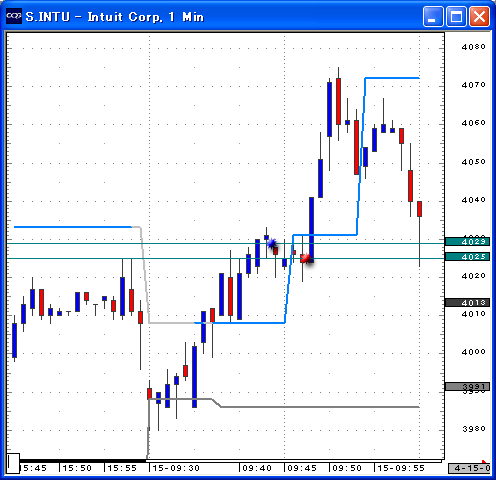Image resolution: width=496 pixels, height=480 pixels.
Task: Click the red star trade marker
Action: 306,258
